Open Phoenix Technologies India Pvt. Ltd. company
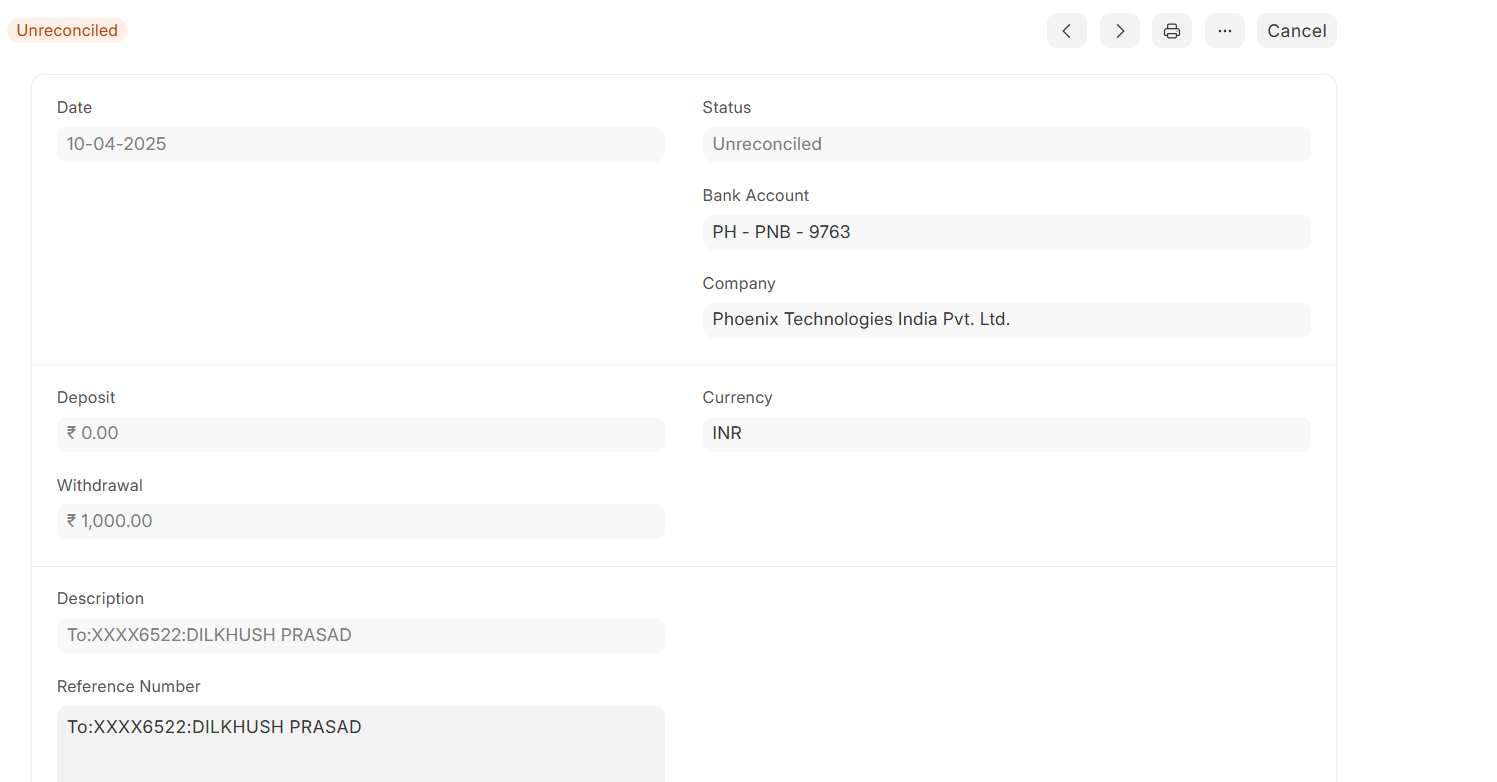1497x782 pixels. 861,320
